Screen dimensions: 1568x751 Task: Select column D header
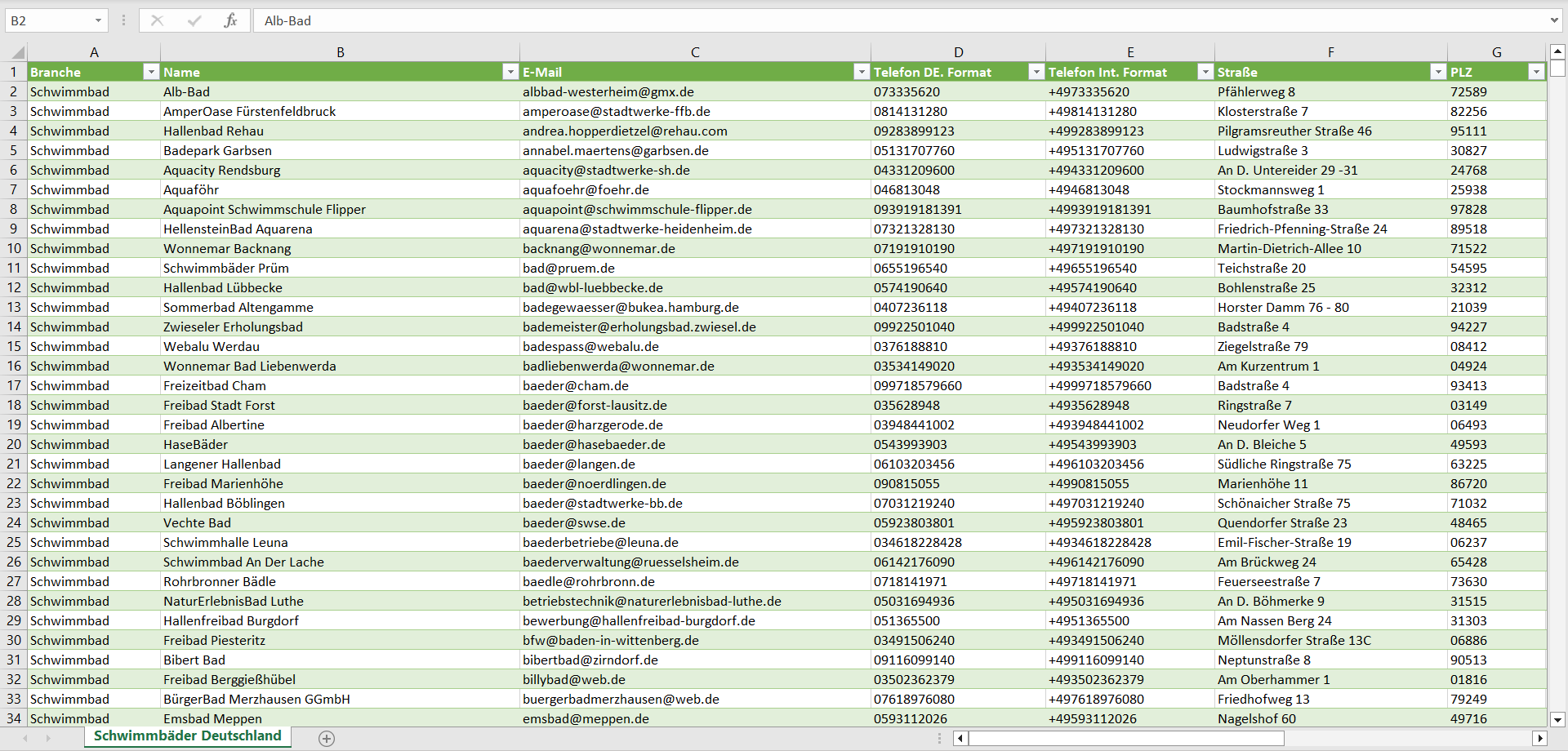(958, 52)
